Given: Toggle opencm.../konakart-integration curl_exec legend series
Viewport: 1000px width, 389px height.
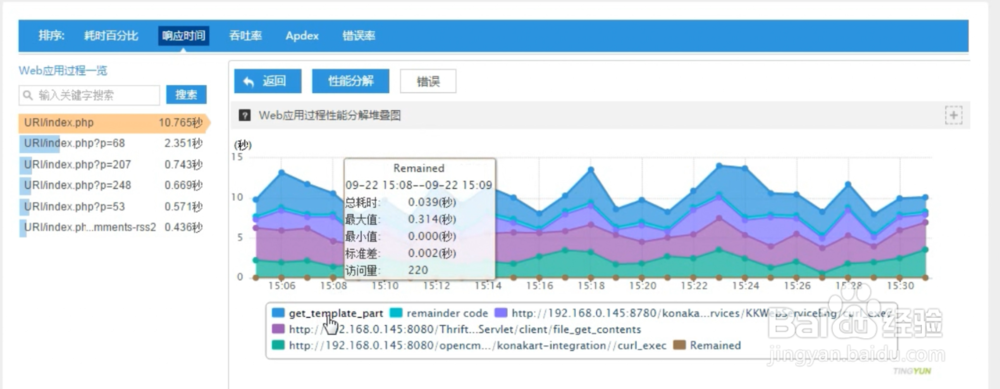Looking at the screenshot, I should (469, 345).
